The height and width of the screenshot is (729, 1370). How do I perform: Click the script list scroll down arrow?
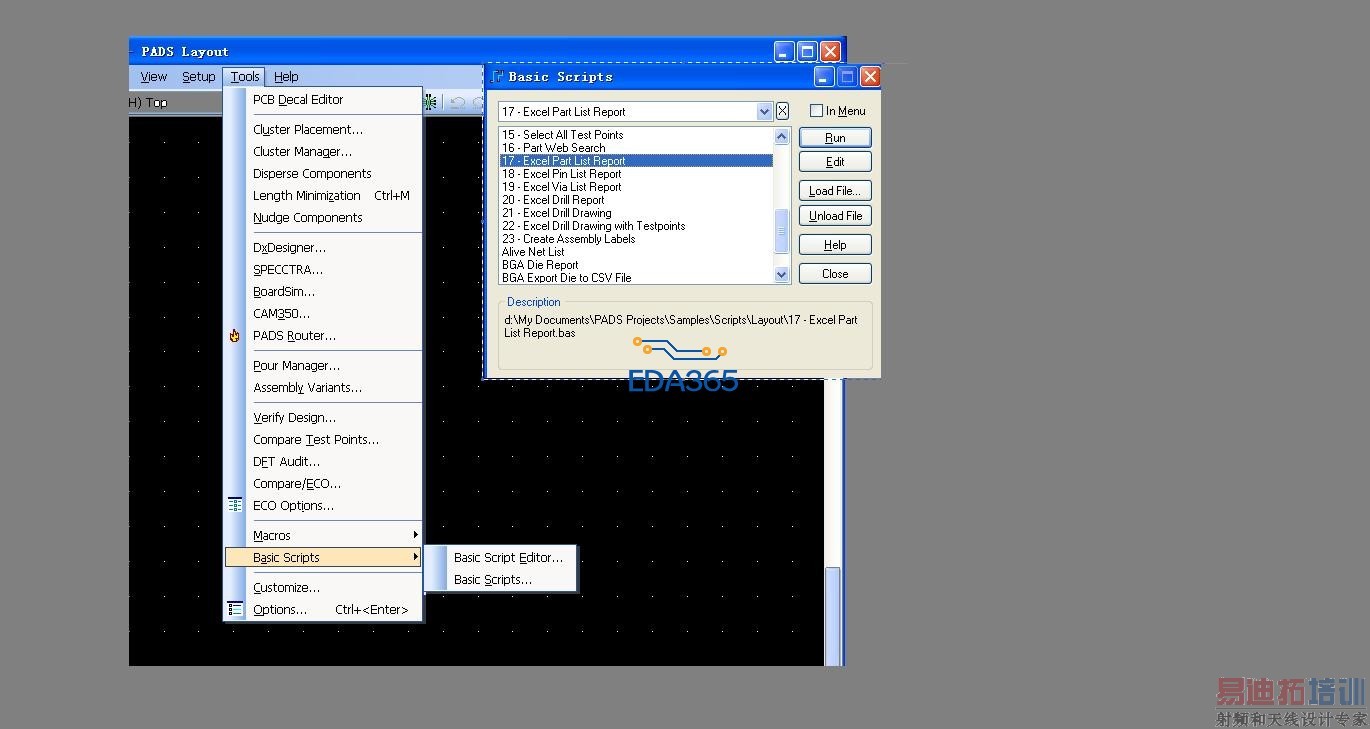782,274
